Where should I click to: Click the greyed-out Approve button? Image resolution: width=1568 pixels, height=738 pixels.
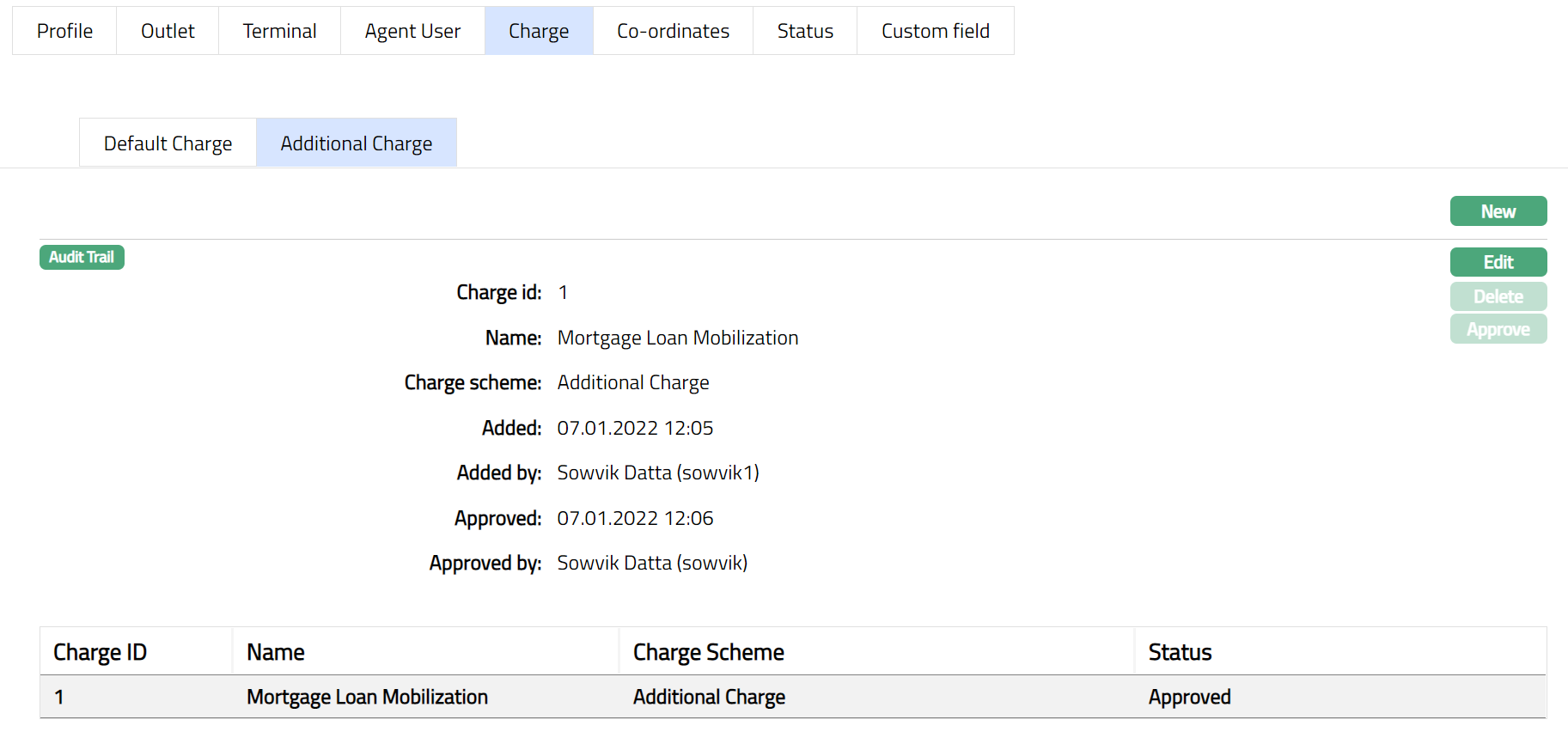[x=1498, y=329]
